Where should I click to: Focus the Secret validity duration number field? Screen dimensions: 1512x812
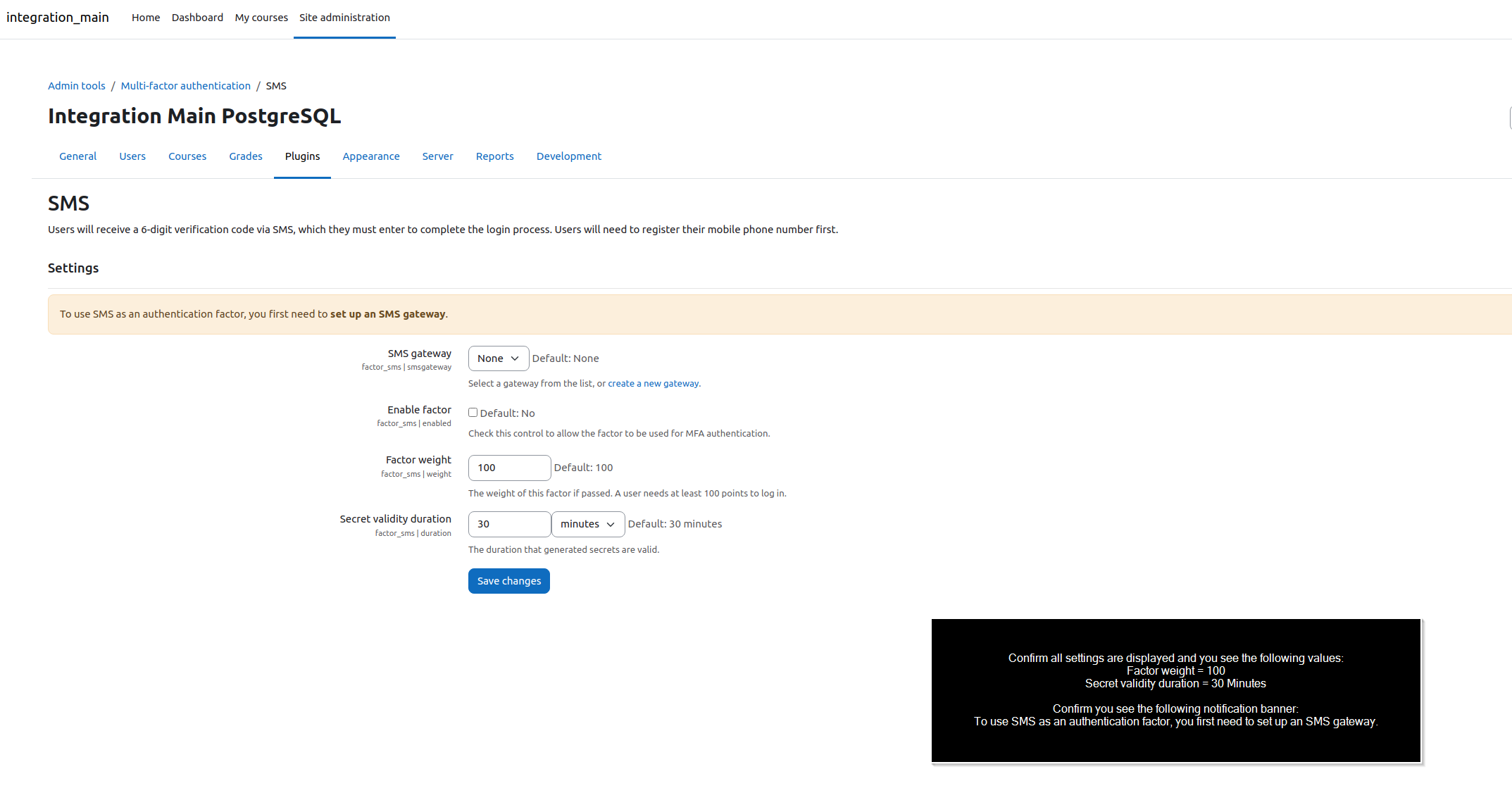click(x=509, y=524)
